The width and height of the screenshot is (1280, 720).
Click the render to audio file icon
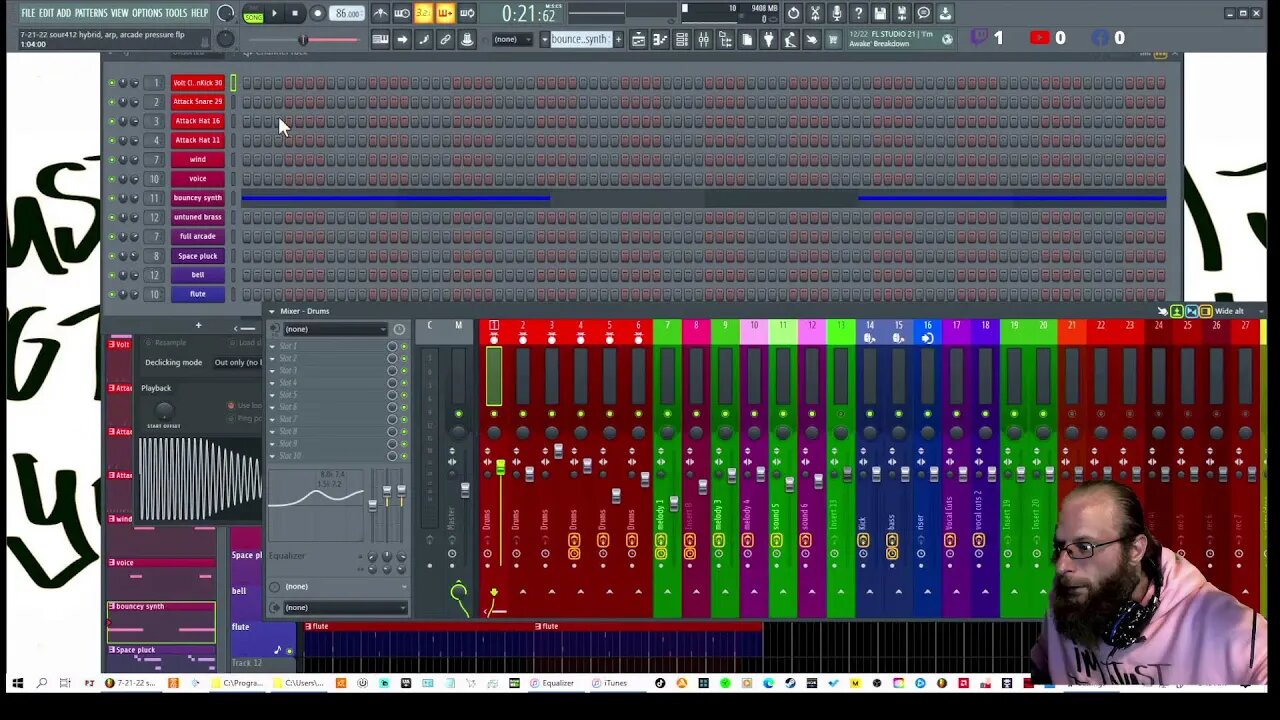[x=901, y=13]
